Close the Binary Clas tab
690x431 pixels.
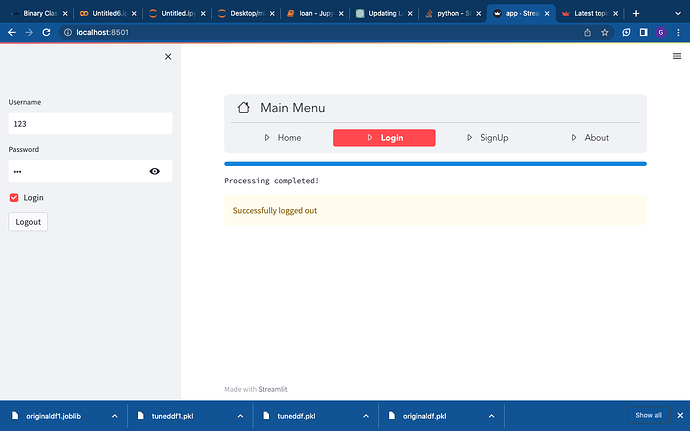coord(65,14)
